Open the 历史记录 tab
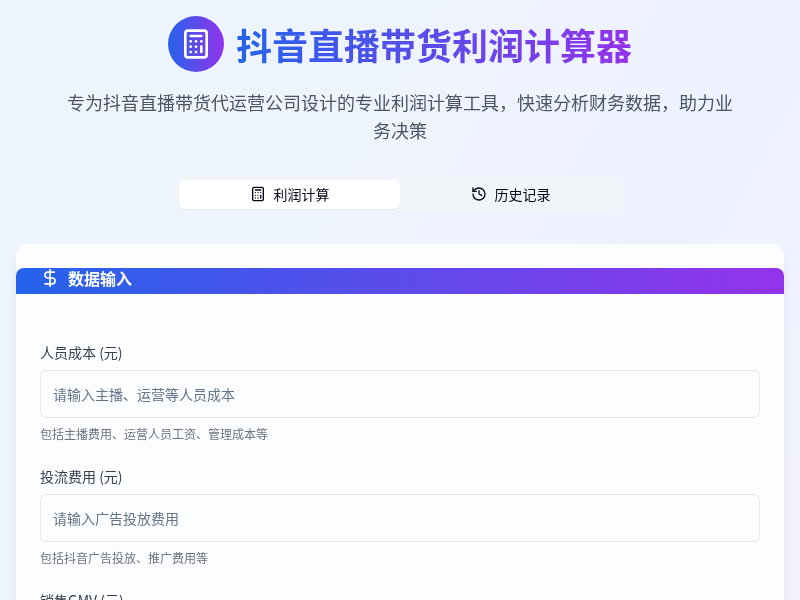 coord(511,194)
